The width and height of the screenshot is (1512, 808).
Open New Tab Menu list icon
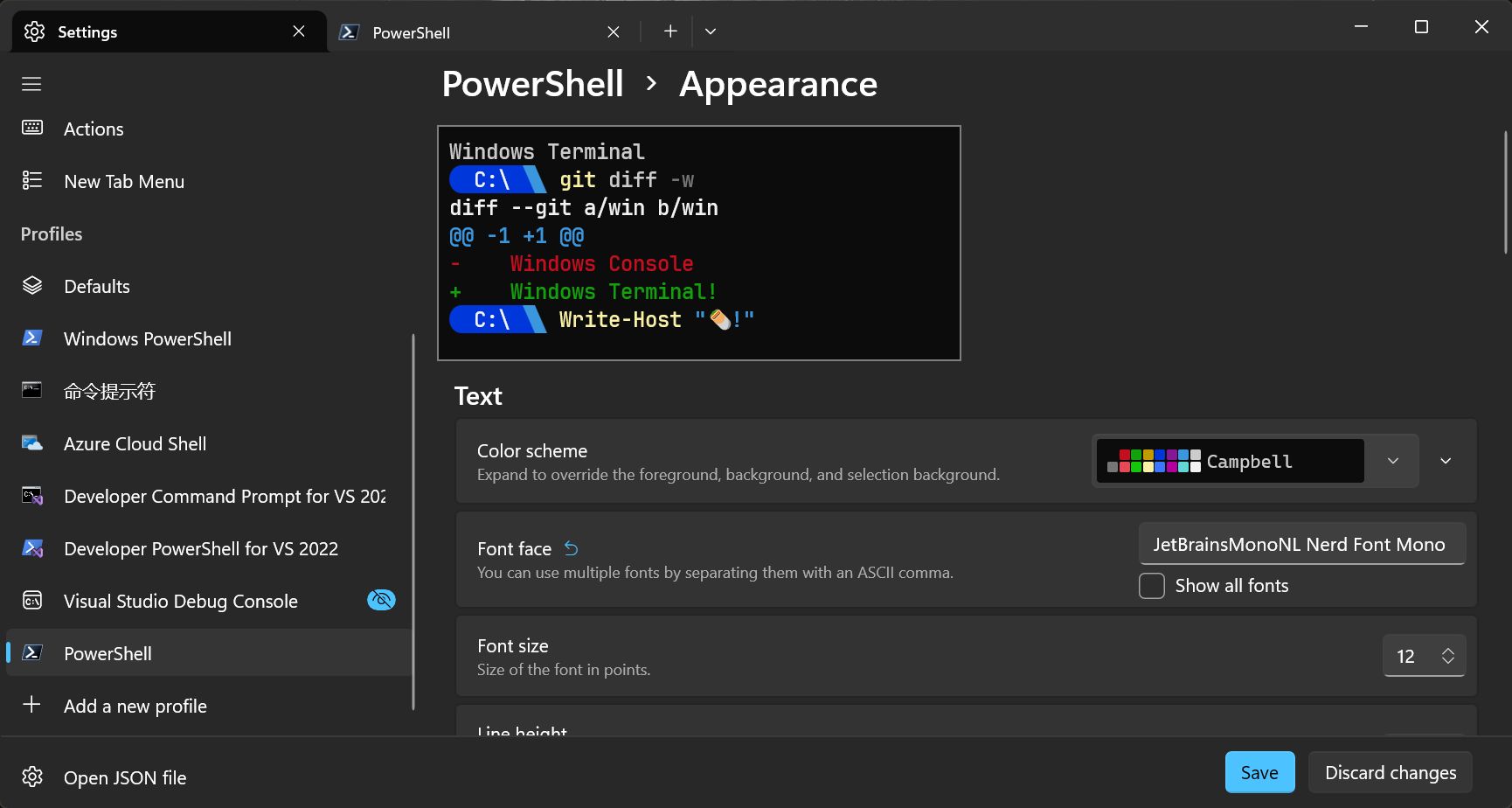tap(32, 180)
